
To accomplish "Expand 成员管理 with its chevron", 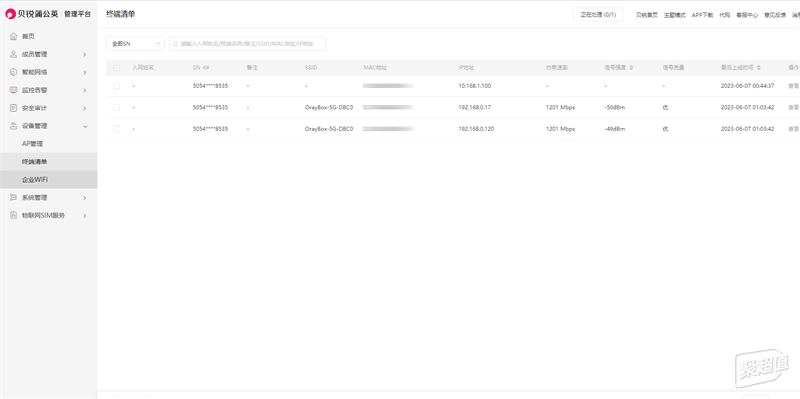I will coord(85,55).
